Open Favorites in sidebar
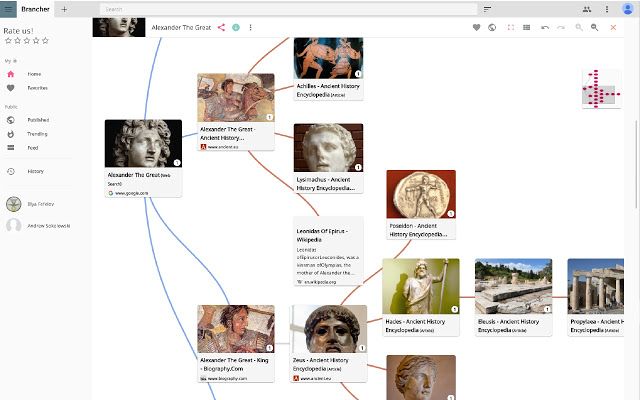This screenshot has height=400, width=640. click(39, 88)
